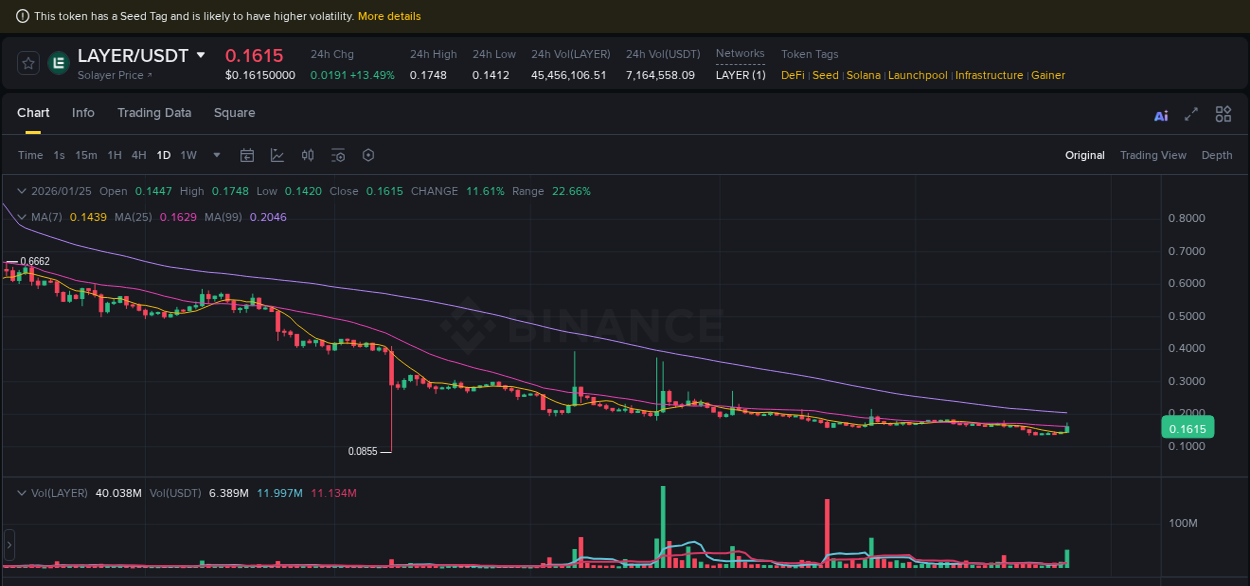Click the green 0.1615 price tag
Screen dimensions: 1250x586
pos(1187,427)
